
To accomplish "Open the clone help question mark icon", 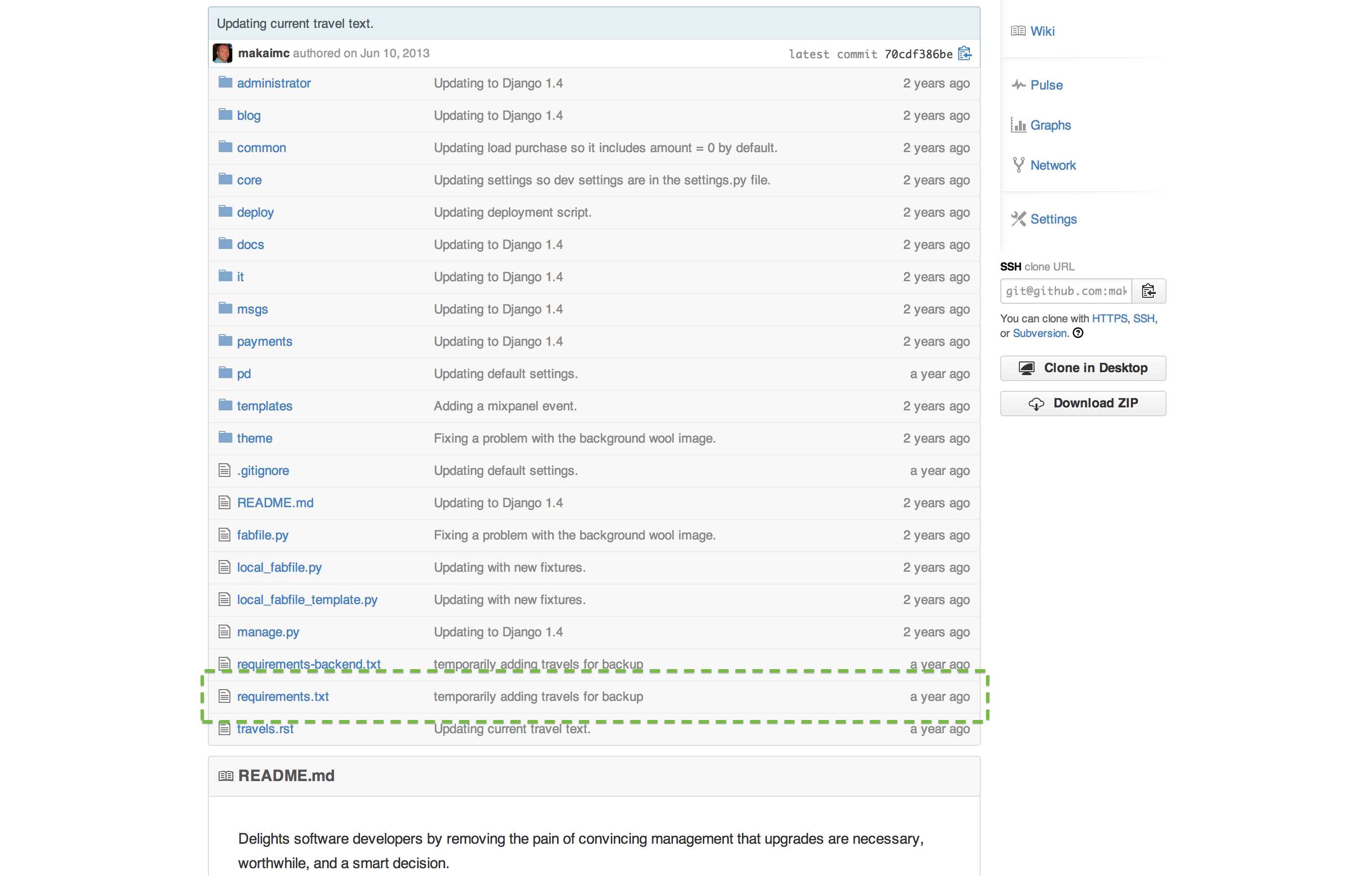I will pyautogui.click(x=1078, y=333).
